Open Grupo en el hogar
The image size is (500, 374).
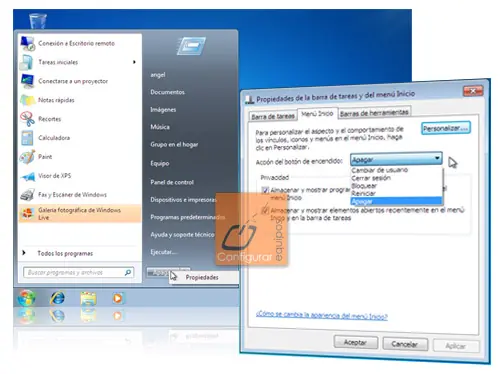click(174, 145)
